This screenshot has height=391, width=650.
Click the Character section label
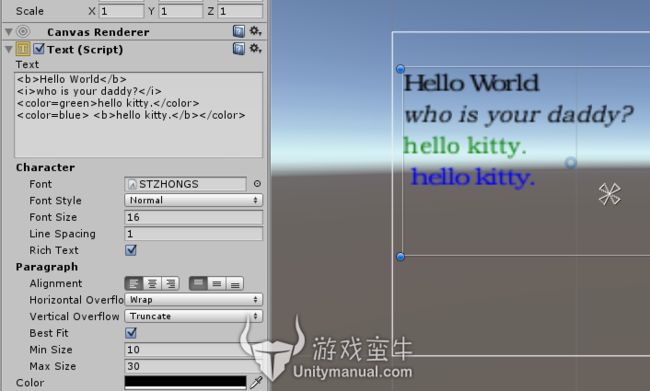(x=46, y=168)
